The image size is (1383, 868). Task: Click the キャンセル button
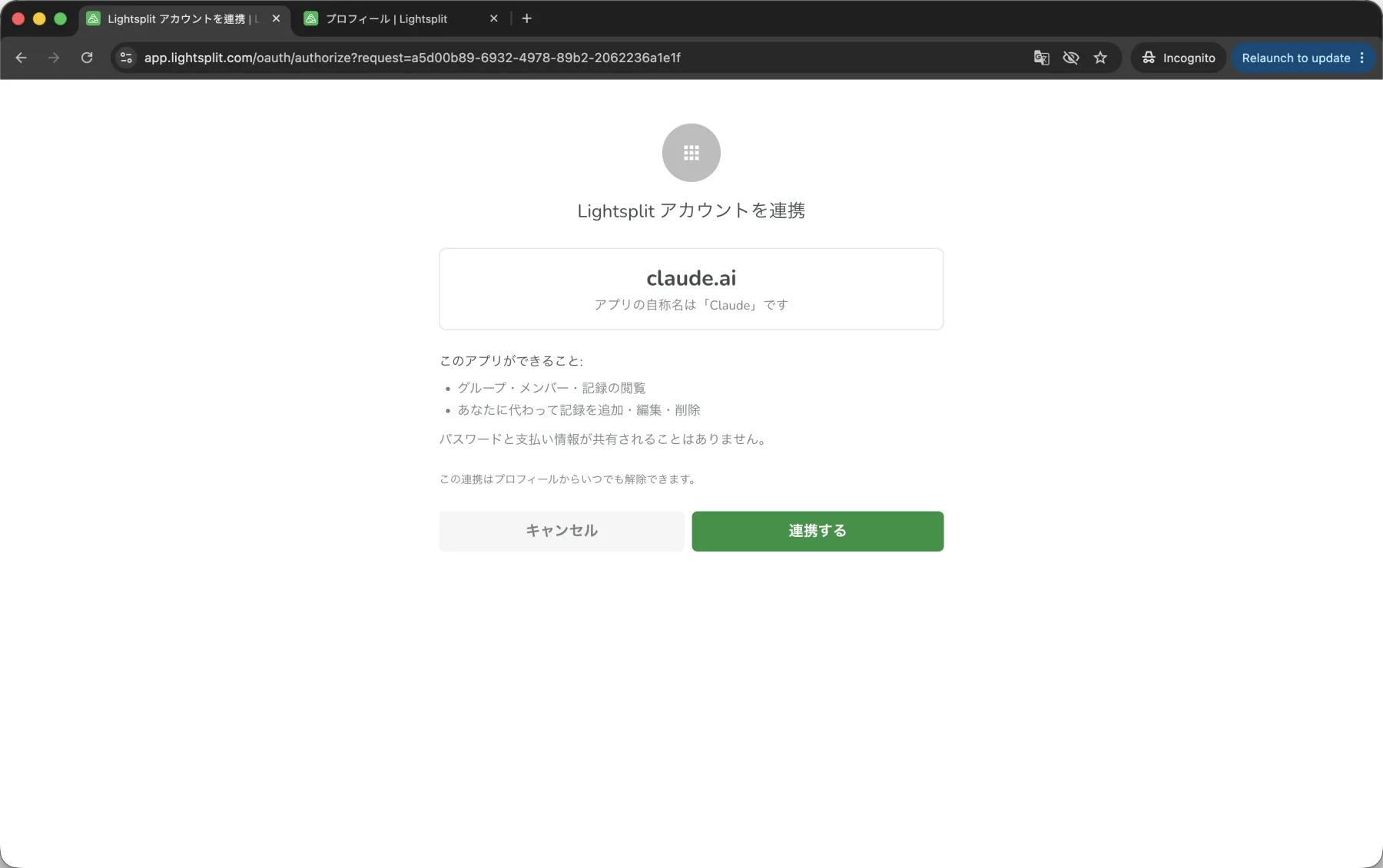tap(562, 531)
